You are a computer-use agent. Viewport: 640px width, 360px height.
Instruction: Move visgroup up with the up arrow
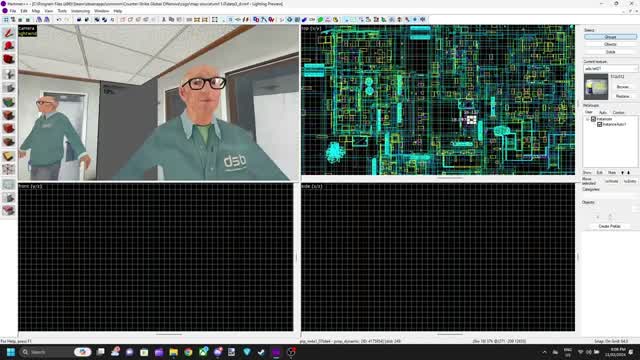click(629, 173)
